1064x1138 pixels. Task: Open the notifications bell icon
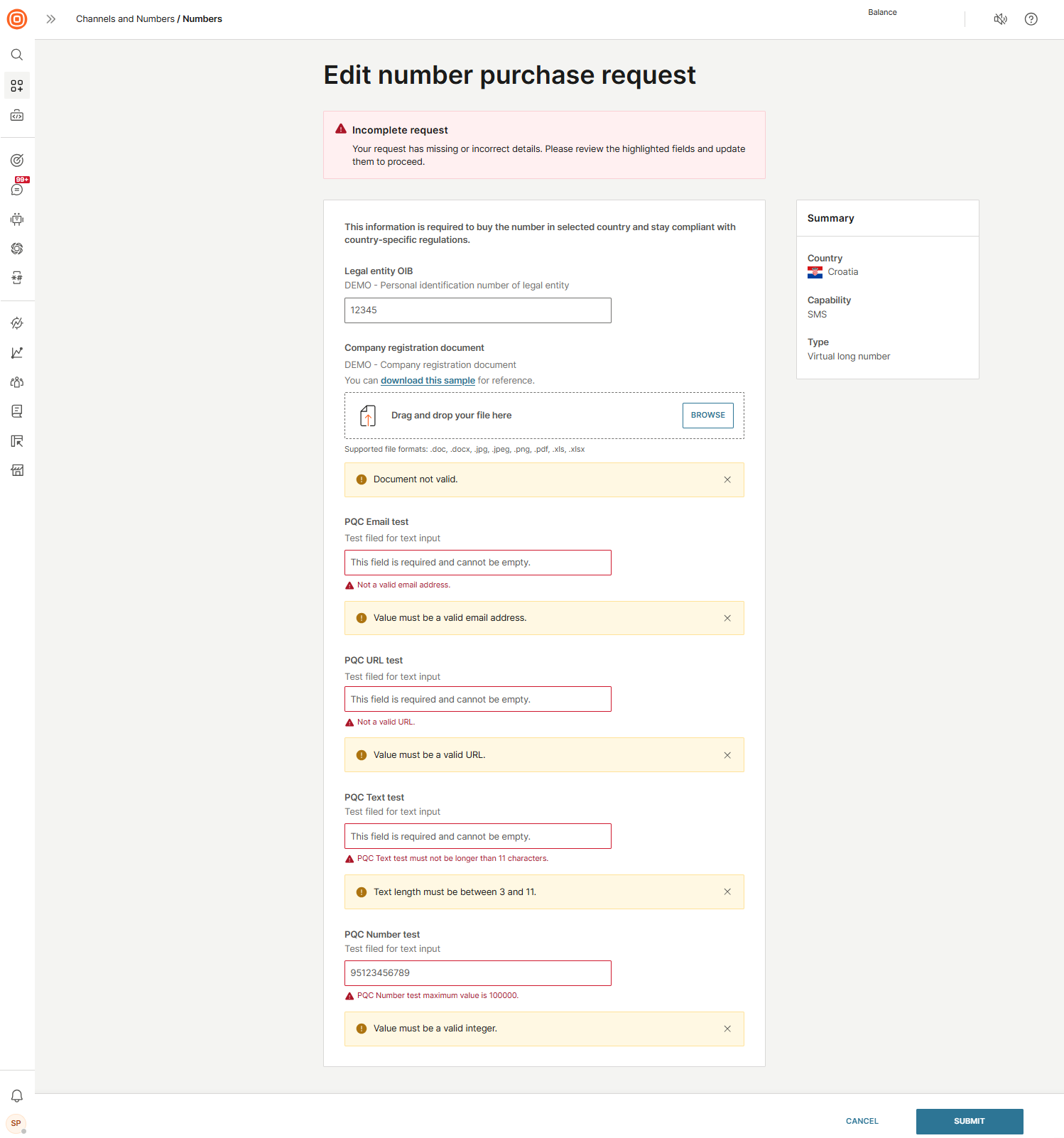[17, 1095]
